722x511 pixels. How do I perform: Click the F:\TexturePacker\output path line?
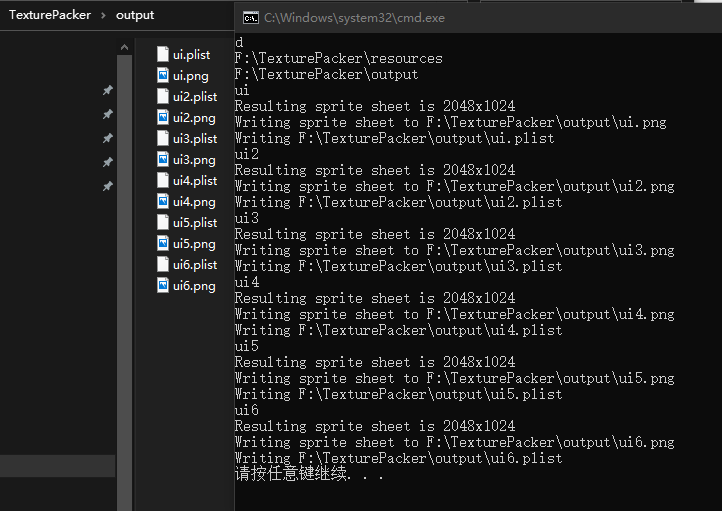click(326, 74)
